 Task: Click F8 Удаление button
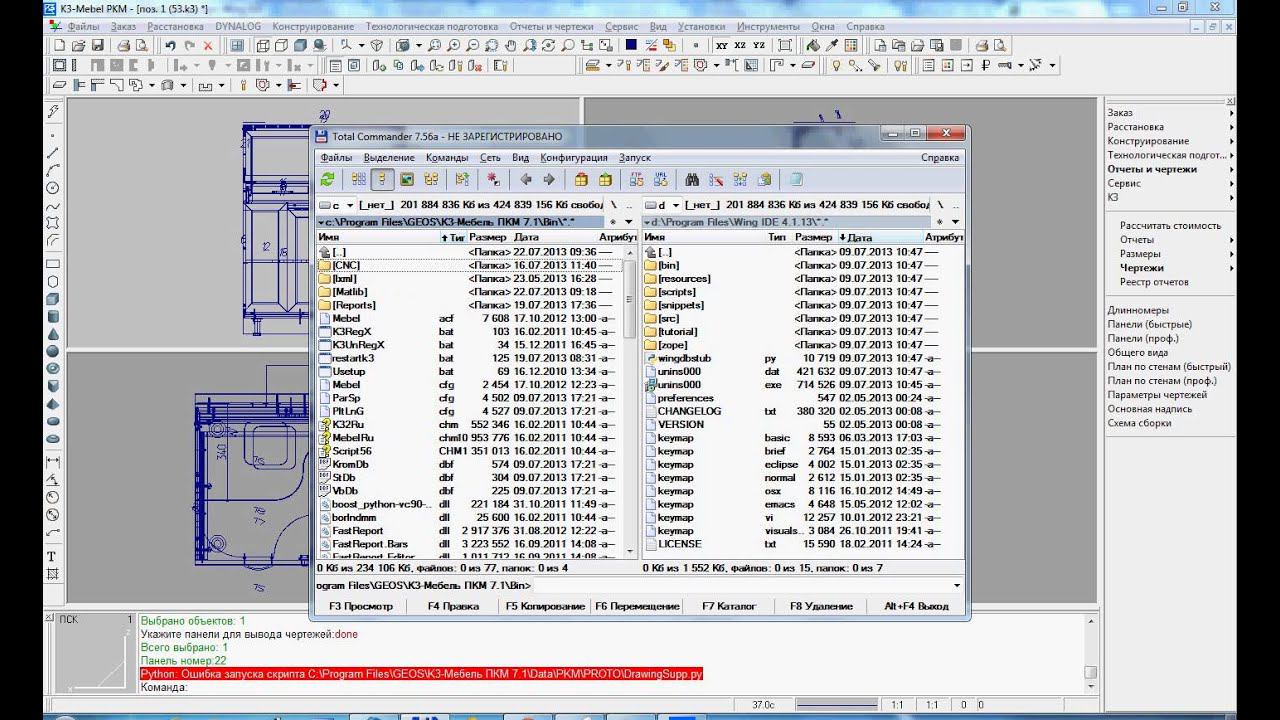[x=821, y=606]
